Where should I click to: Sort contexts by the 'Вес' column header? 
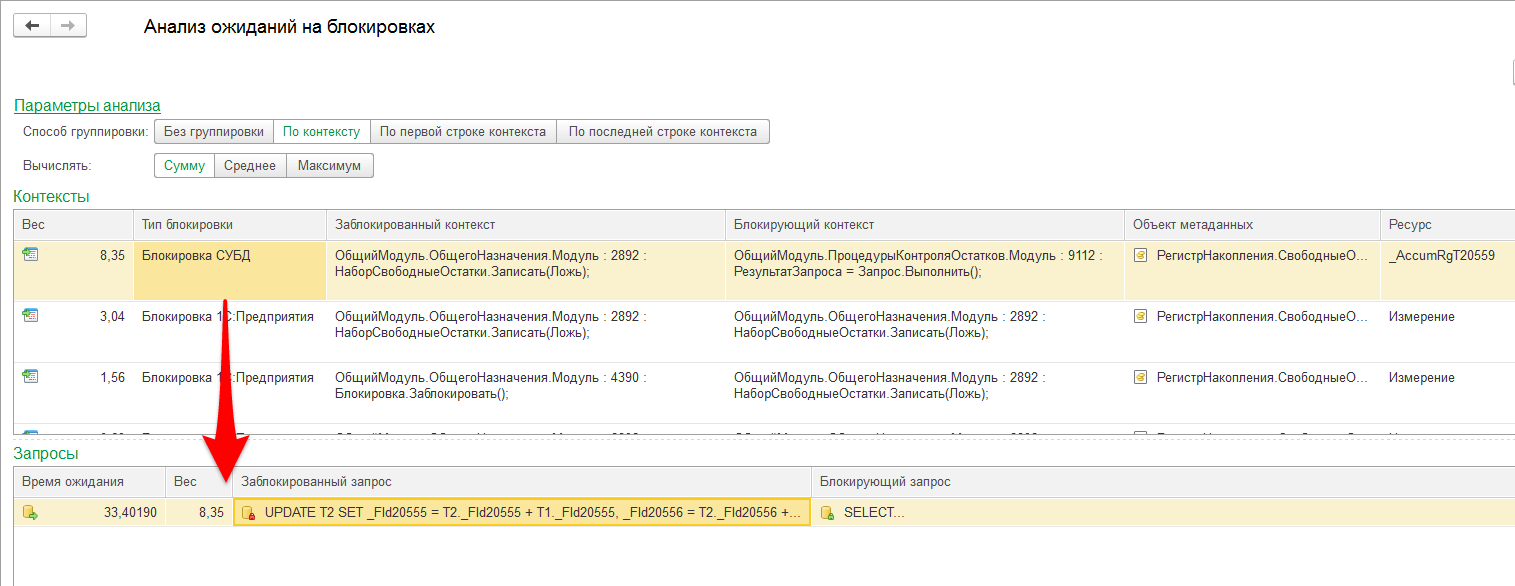coord(73,225)
